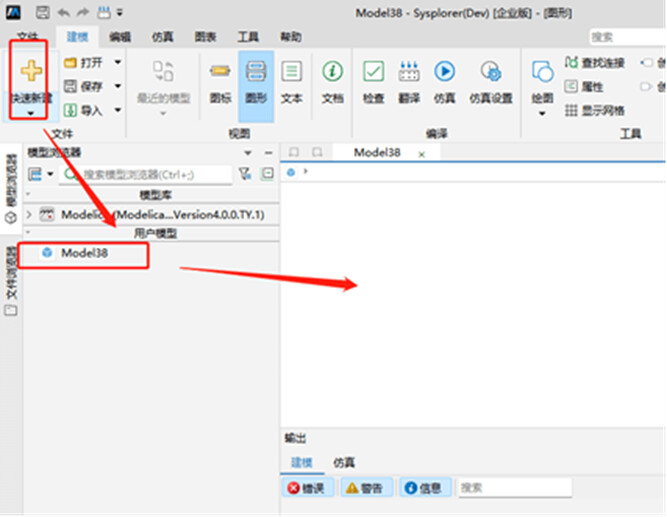Select the Model38 document tab

(377, 152)
